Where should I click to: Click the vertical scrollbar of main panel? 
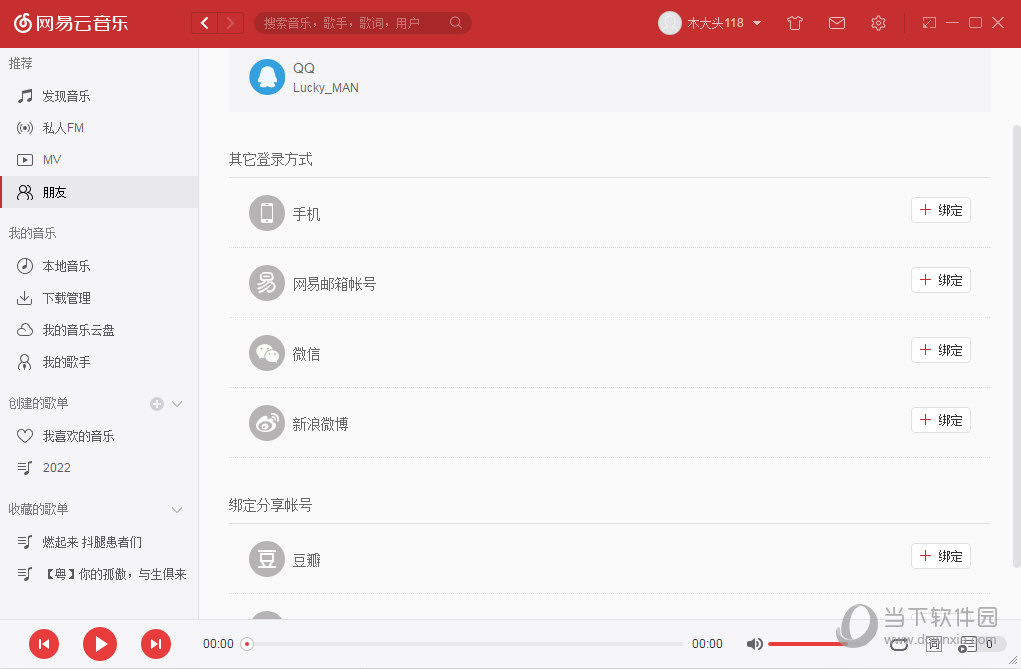pos(1016,345)
